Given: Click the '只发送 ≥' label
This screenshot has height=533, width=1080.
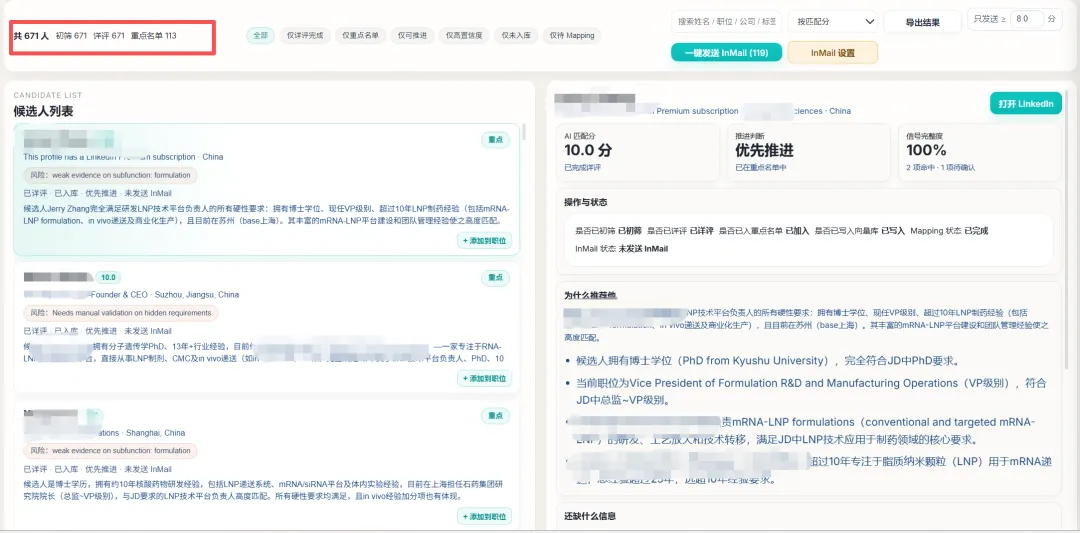Looking at the screenshot, I should [991, 19].
